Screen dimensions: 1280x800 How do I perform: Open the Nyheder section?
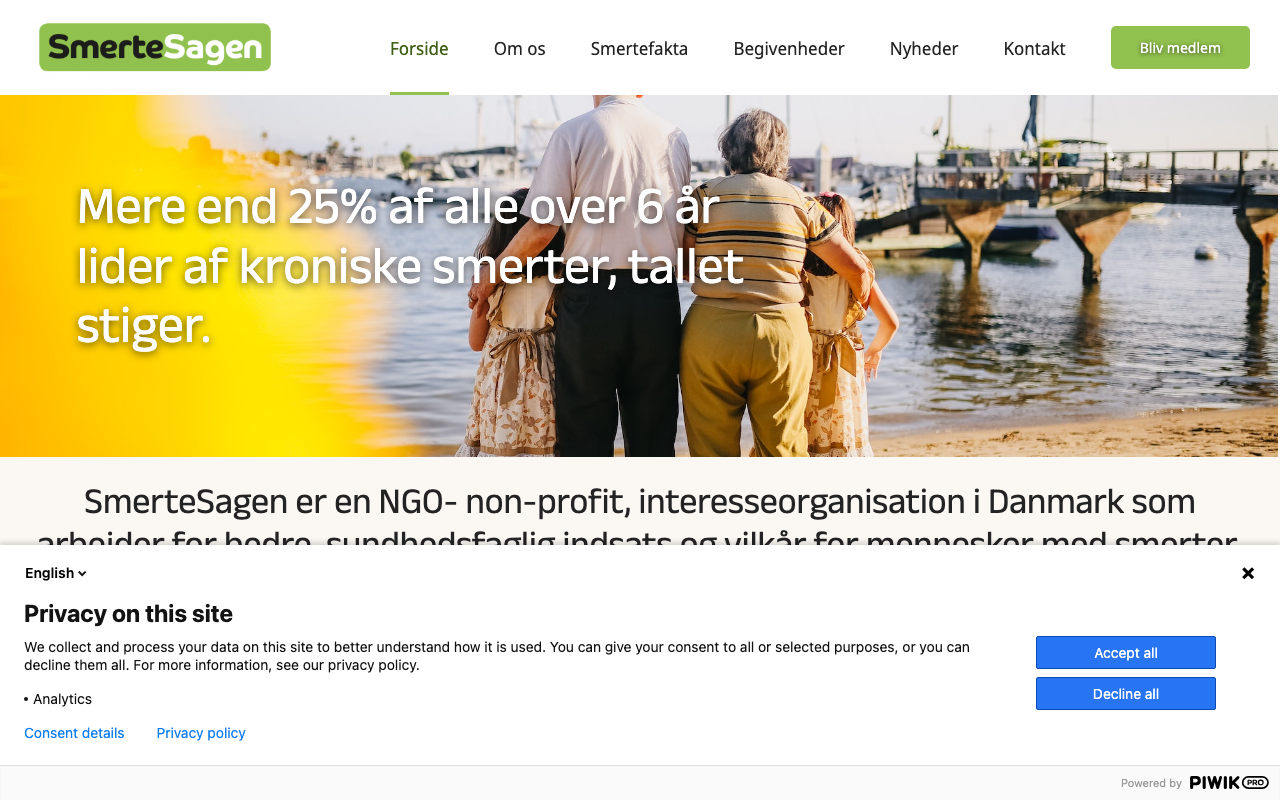pos(924,48)
